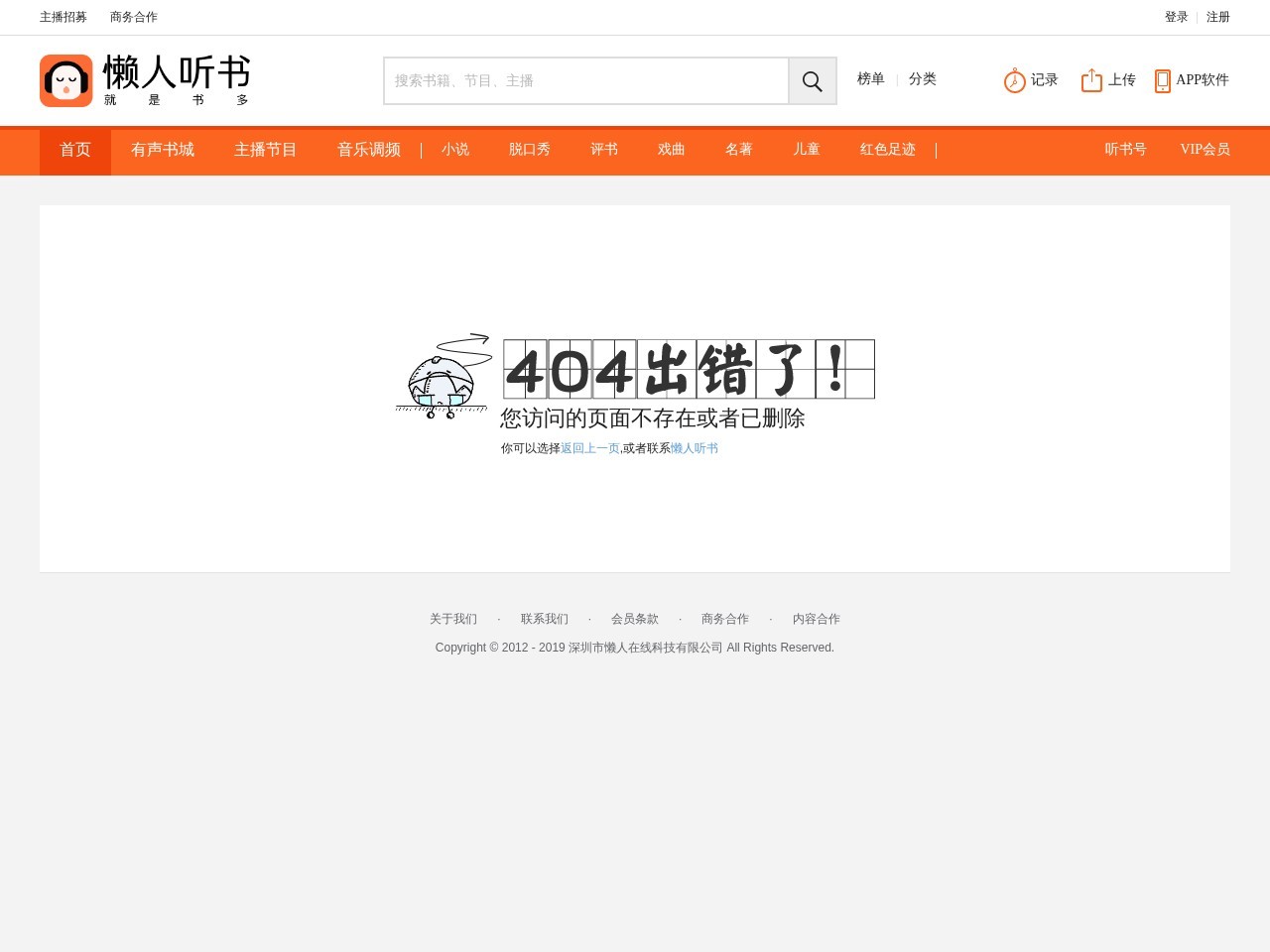Open the 记录 history clock icon
The width and height of the screenshot is (1270, 952).
pyautogui.click(x=1014, y=80)
